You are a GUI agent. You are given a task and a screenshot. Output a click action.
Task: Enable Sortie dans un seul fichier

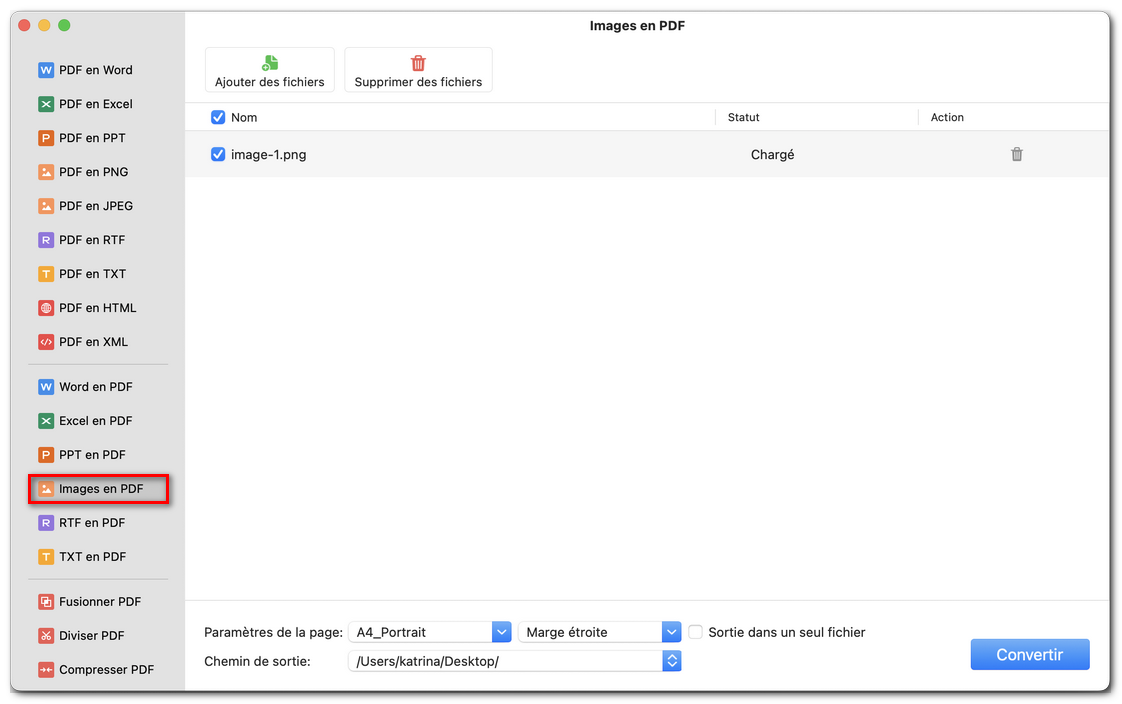(695, 632)
